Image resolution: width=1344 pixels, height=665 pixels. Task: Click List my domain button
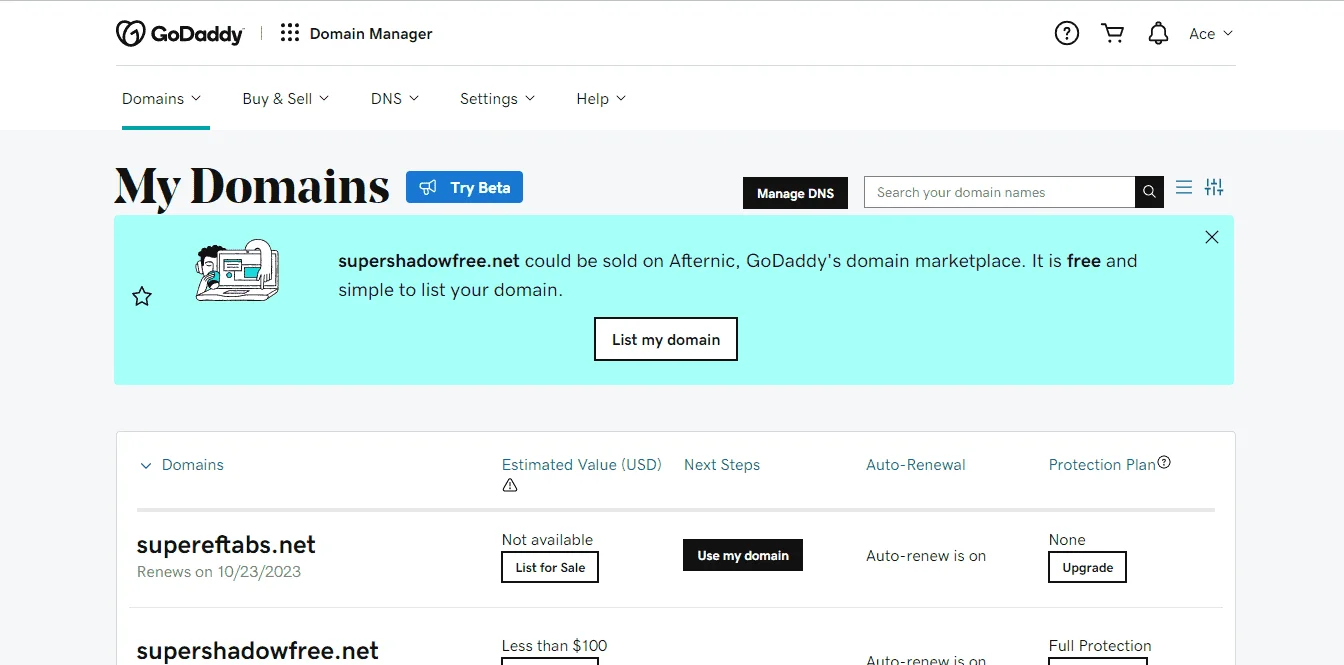666,339
